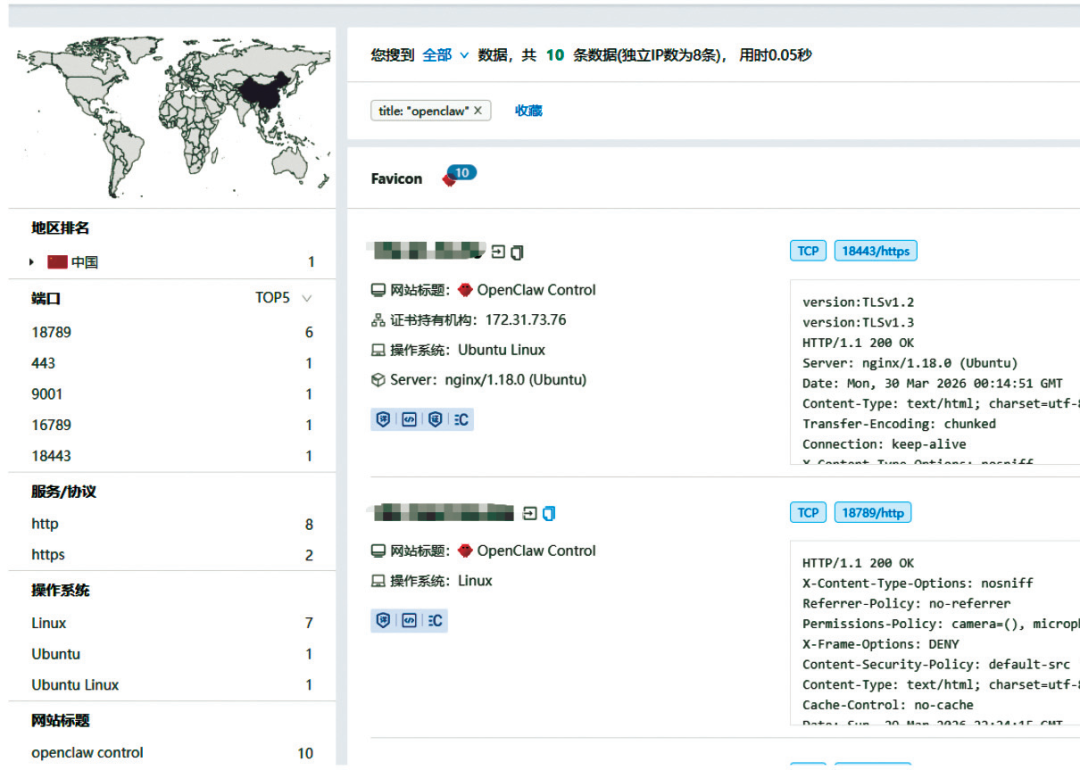Open link icon beside first blurred host

(498, 252)
